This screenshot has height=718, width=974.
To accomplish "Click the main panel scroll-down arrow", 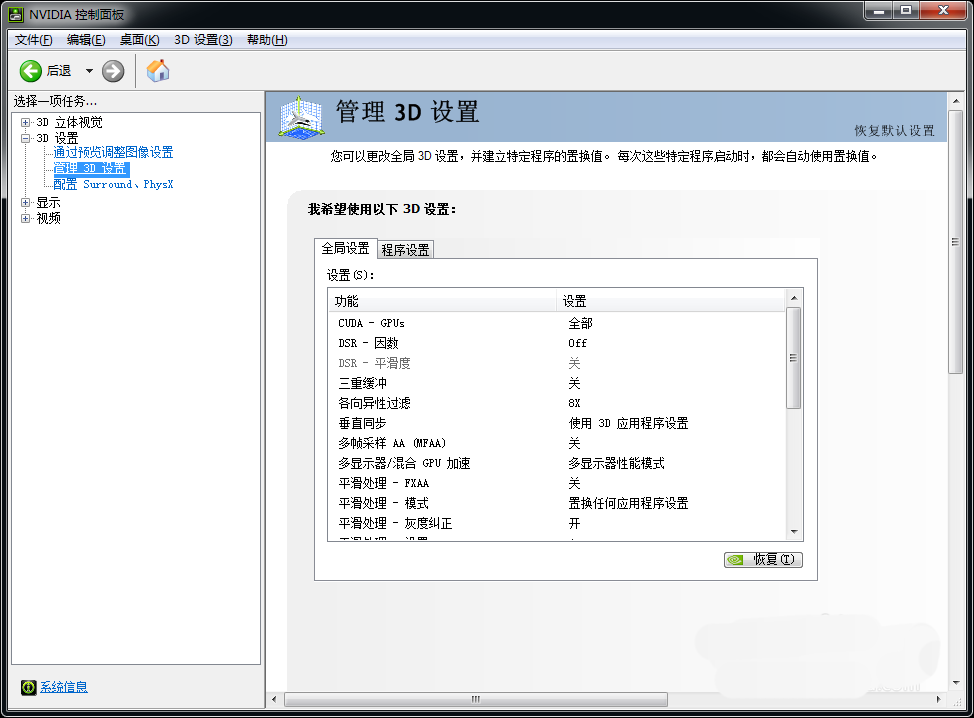I will [x=955, y=683].
